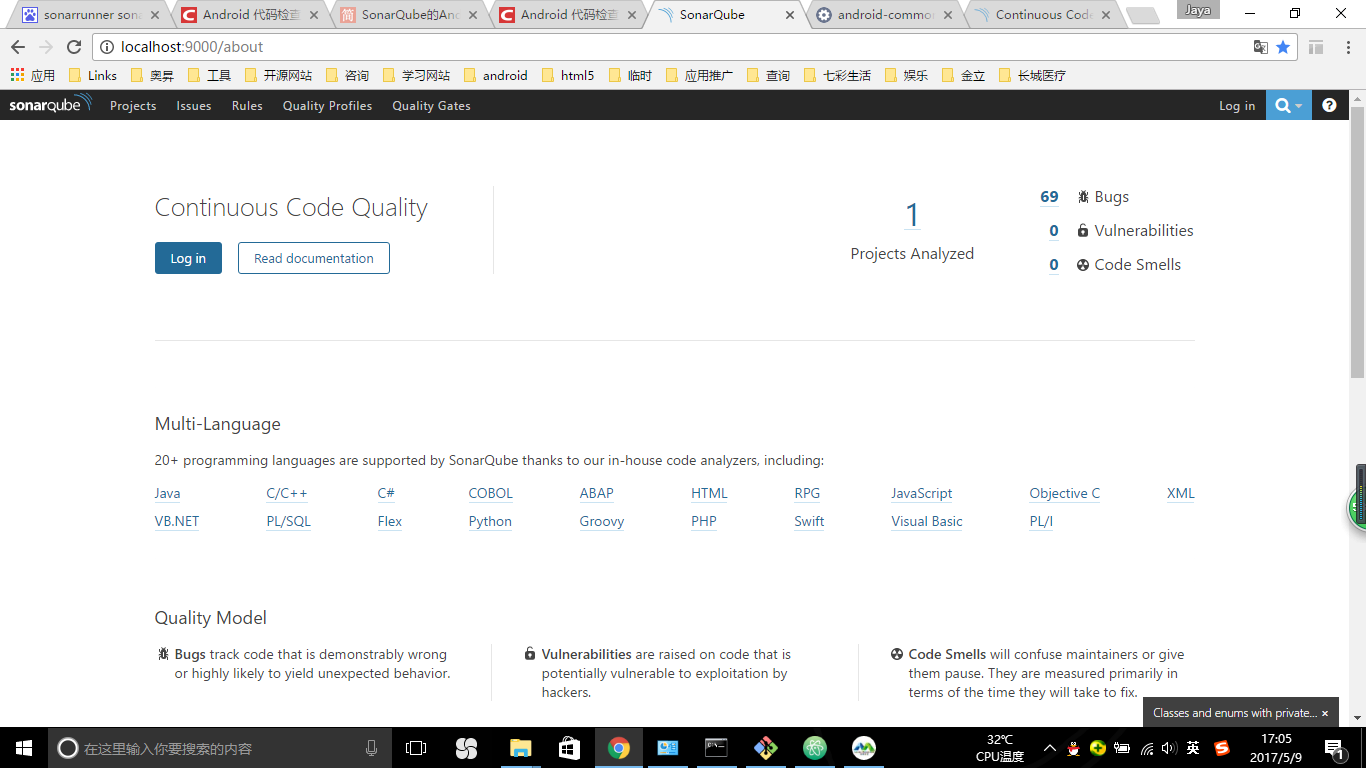Click the address bar URL field
The width and height of the screenshot is (1366, 768).
click(x=670, y=47)
